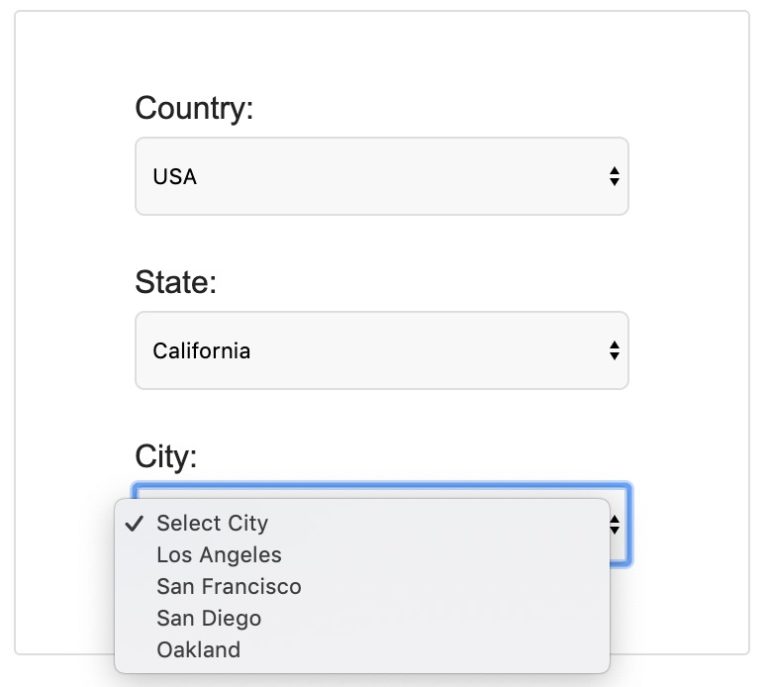Click the "USA" value text
Screen dimensions: 768x687
pyautogui.click(x=175, y=177)
